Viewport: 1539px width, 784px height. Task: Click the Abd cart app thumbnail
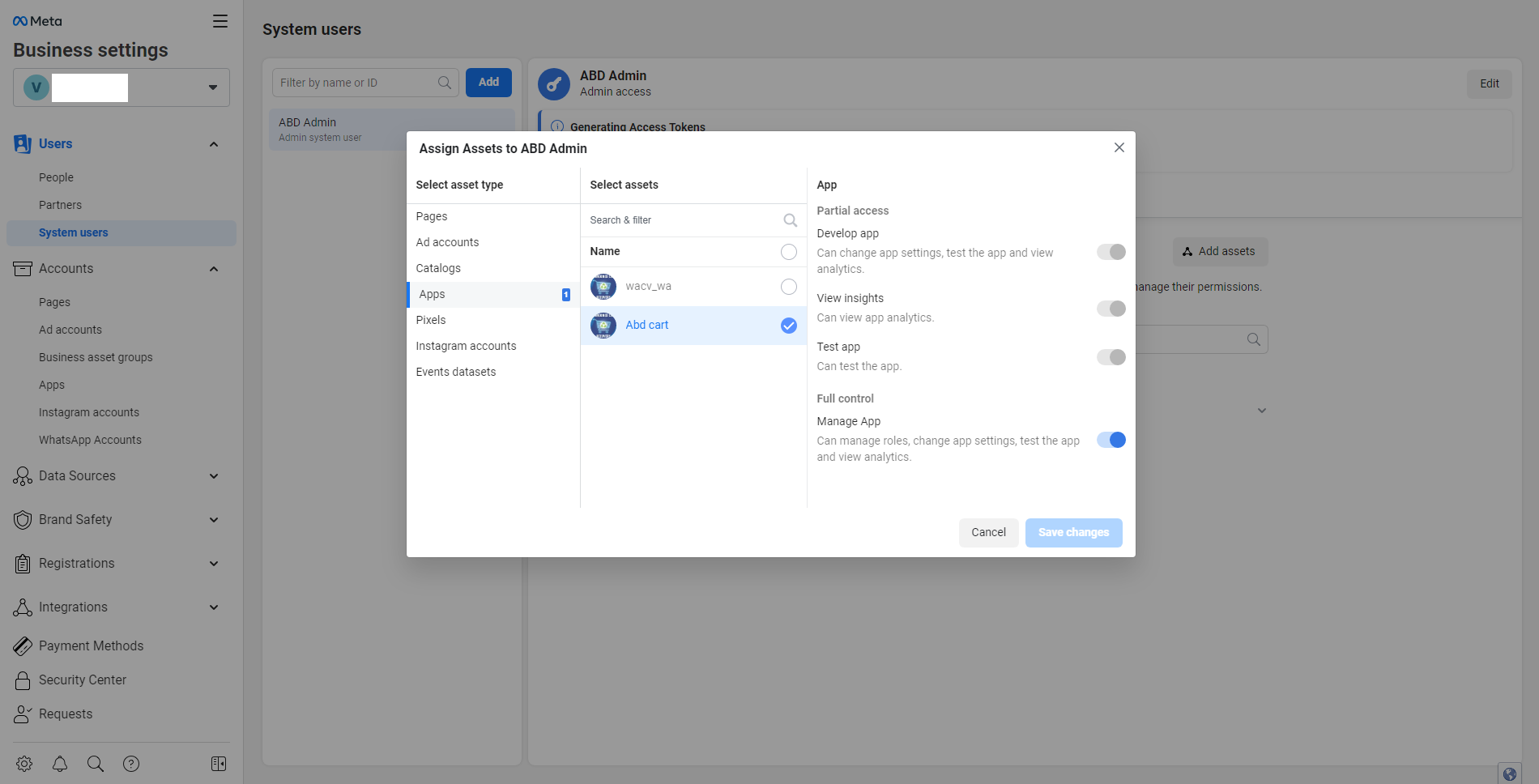(x=603, y=326)
